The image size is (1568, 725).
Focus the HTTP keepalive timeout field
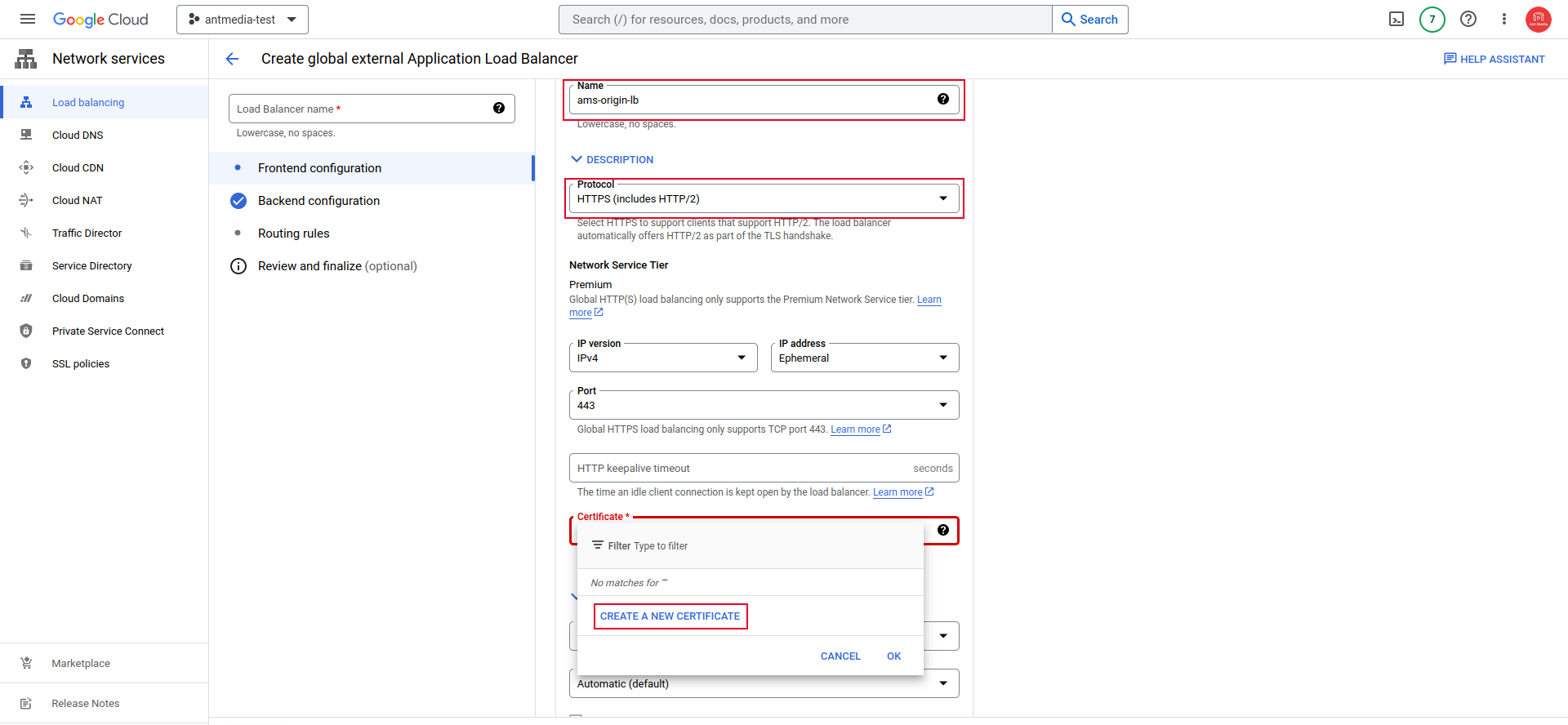point(764,469)
